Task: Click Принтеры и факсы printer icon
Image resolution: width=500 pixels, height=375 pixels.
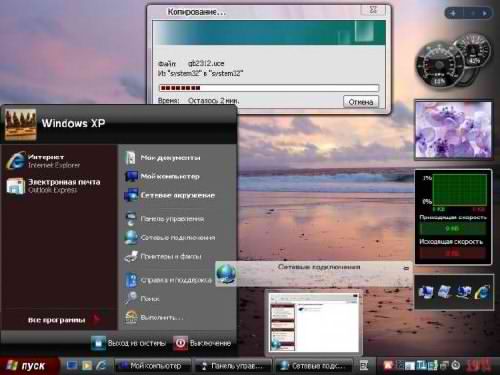Action: (131, 257)
